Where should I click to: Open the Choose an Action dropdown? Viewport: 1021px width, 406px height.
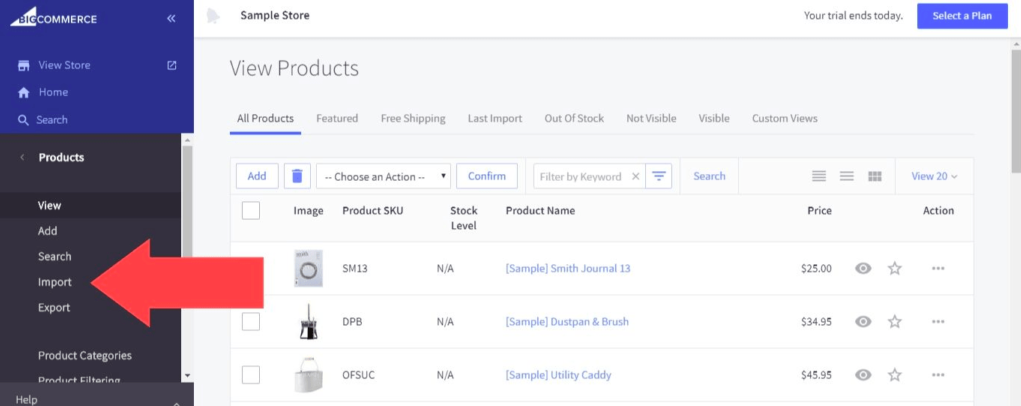coord(384,176)
